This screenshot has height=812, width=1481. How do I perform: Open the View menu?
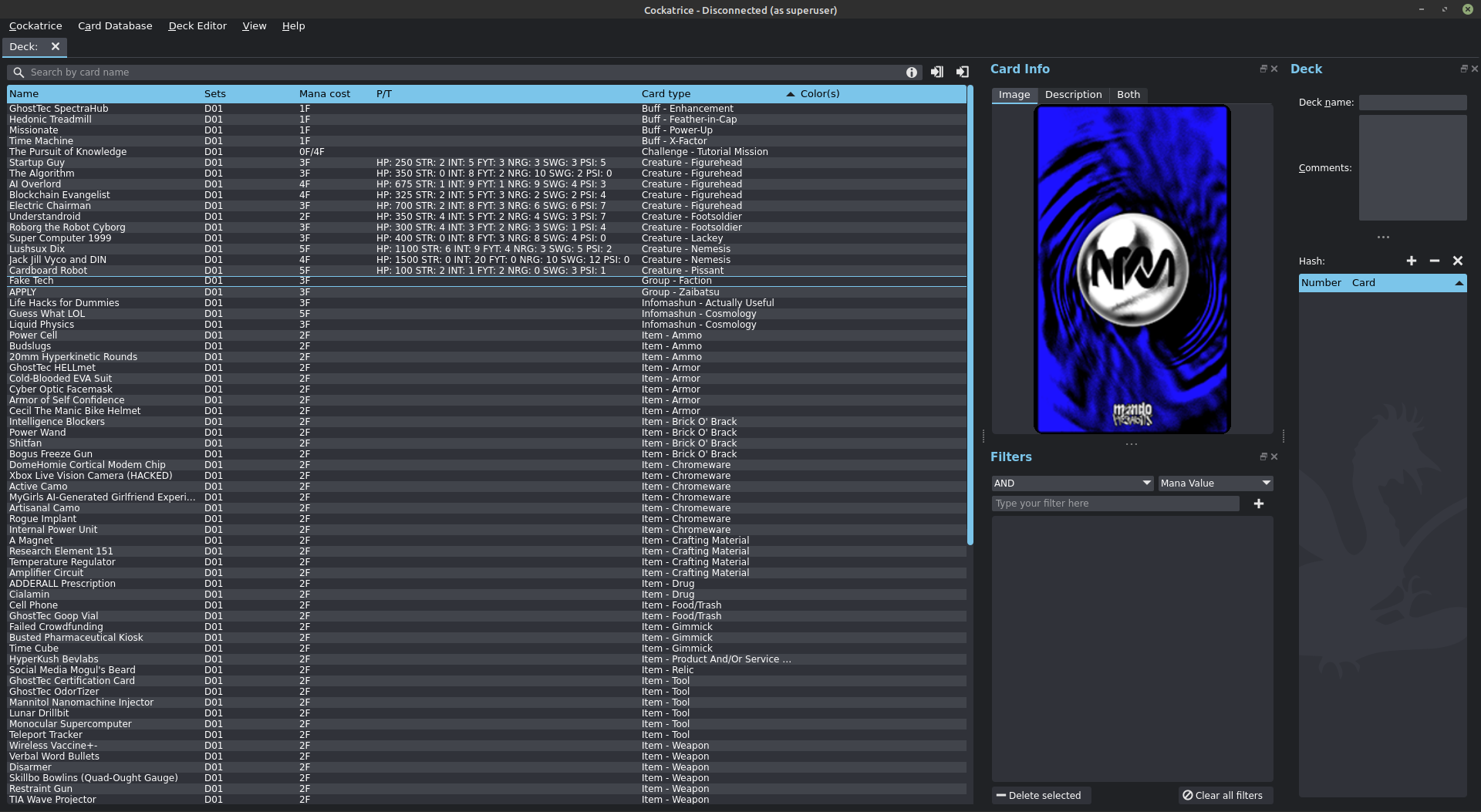tap(255, 26)
